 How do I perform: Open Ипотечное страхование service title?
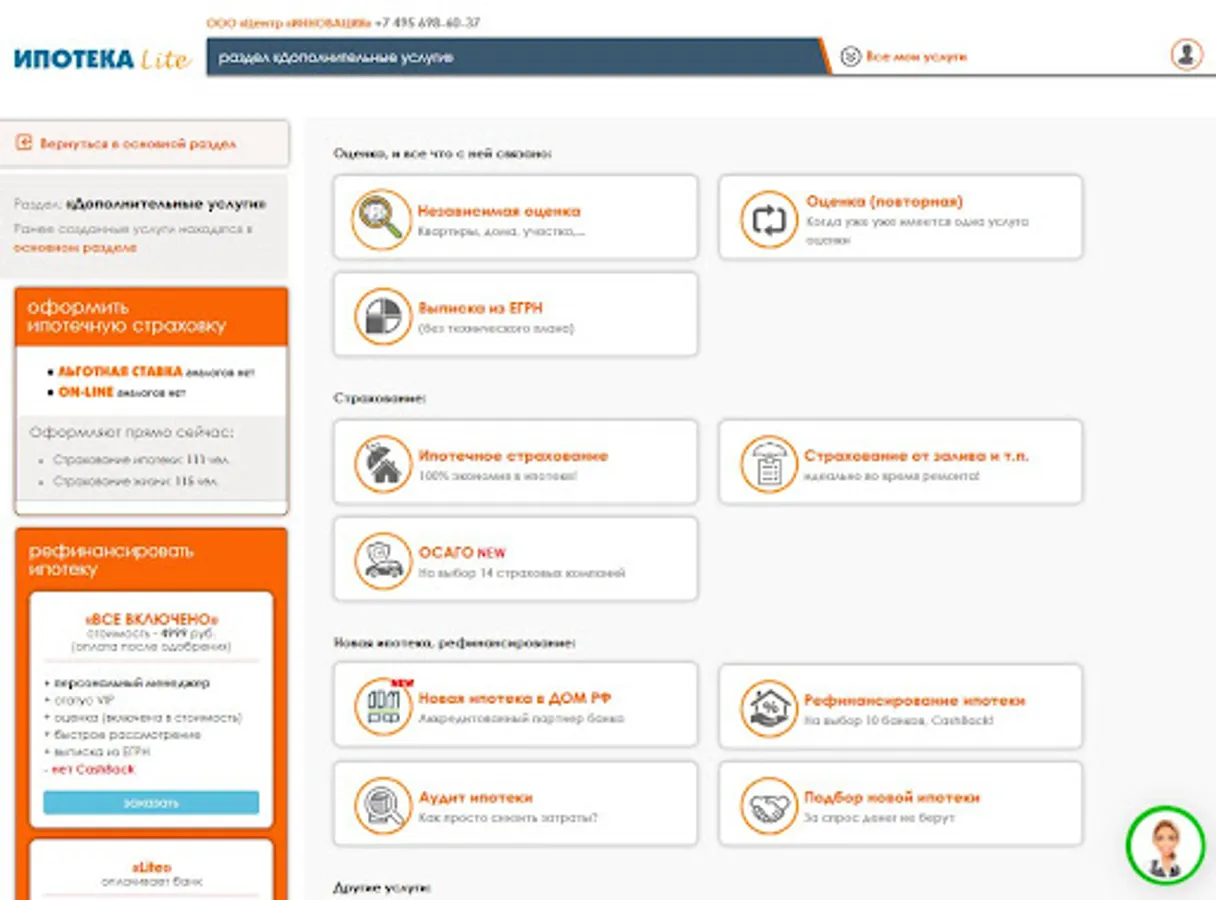(513, 456)
